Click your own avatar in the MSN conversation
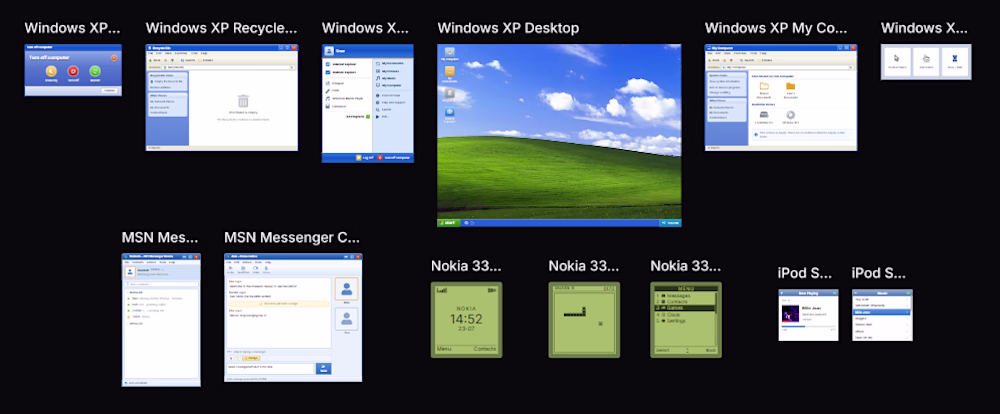 pyautogui.click(x=346, y=318)
